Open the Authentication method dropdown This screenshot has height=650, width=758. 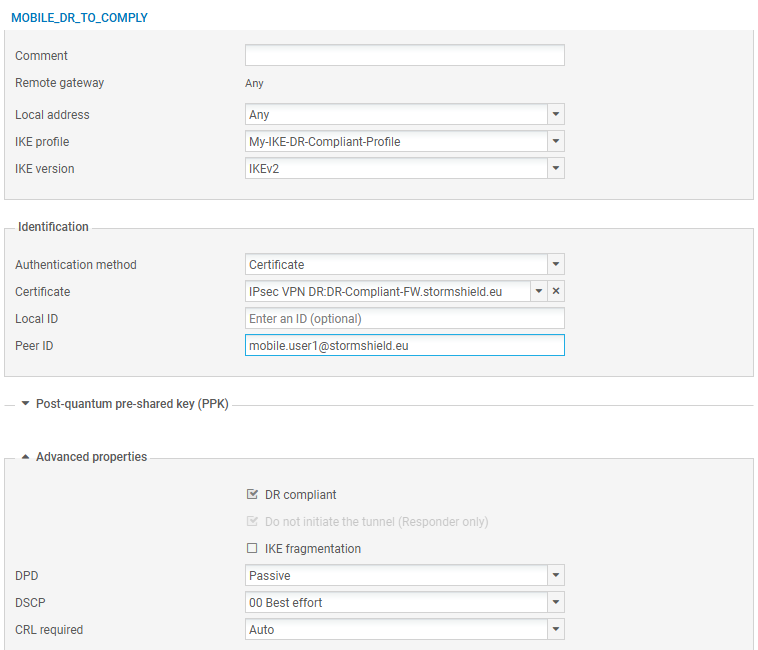tap(556, 265)
